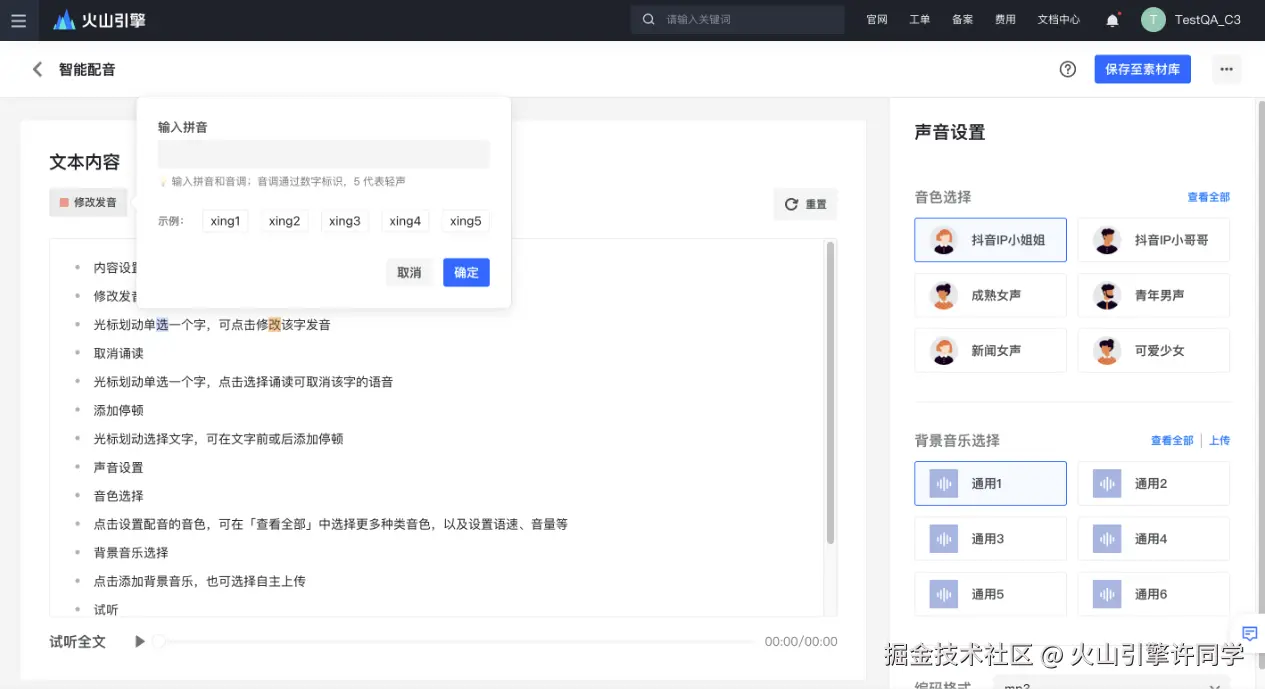Open the notification bell

(1112, 19)
